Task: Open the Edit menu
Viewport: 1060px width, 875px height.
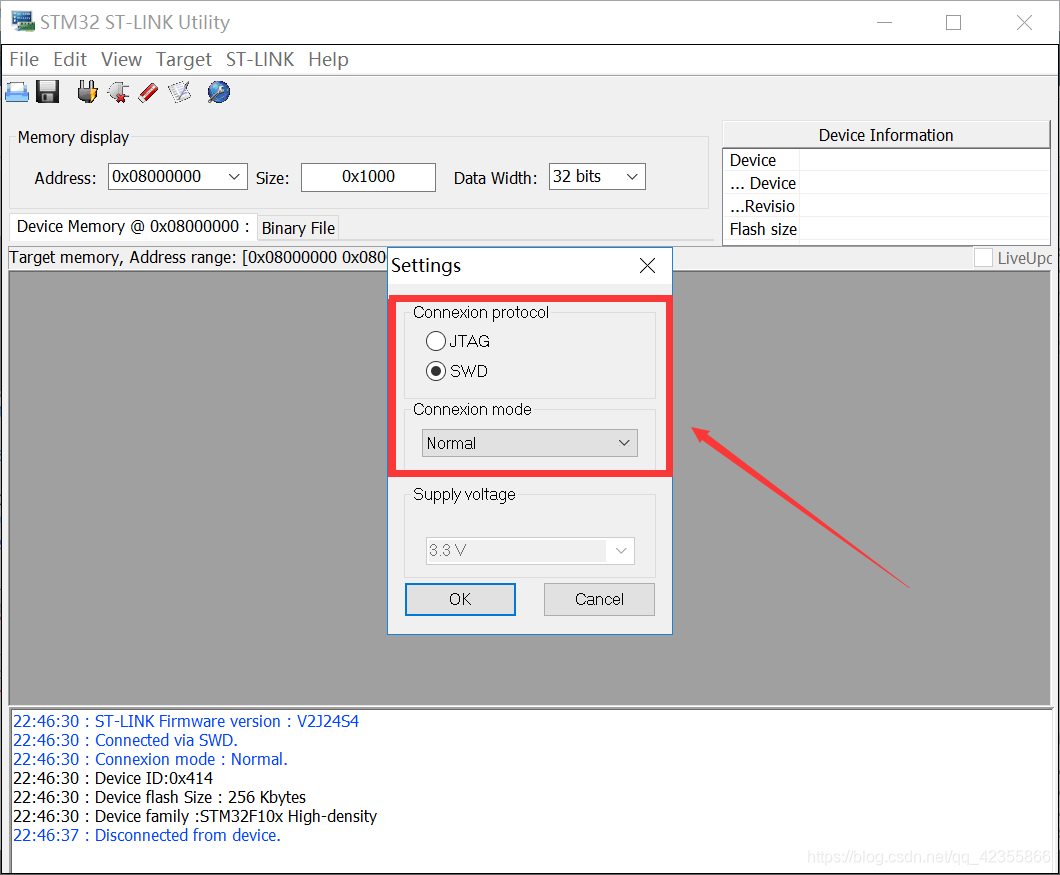Action: [x=70, y=60]
